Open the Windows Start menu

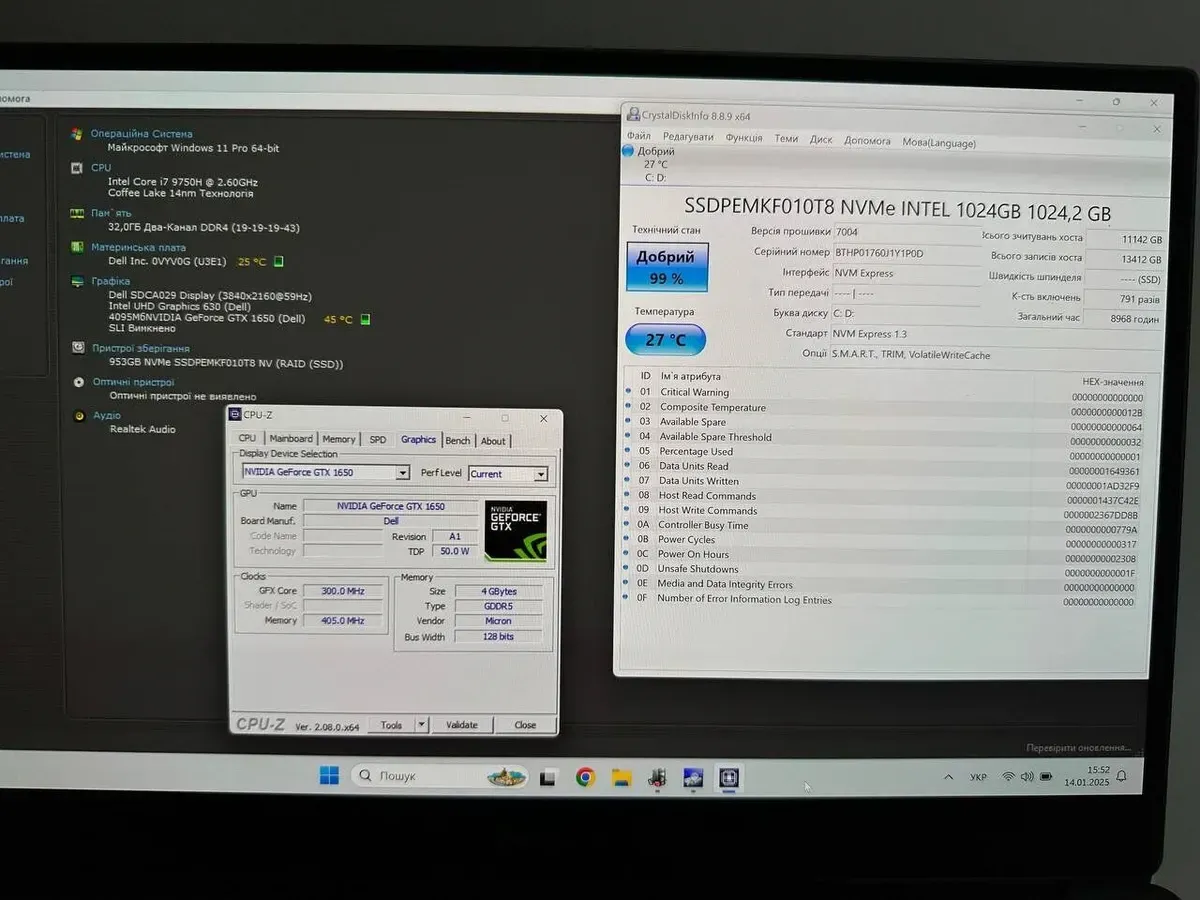(x=329, y=776)
